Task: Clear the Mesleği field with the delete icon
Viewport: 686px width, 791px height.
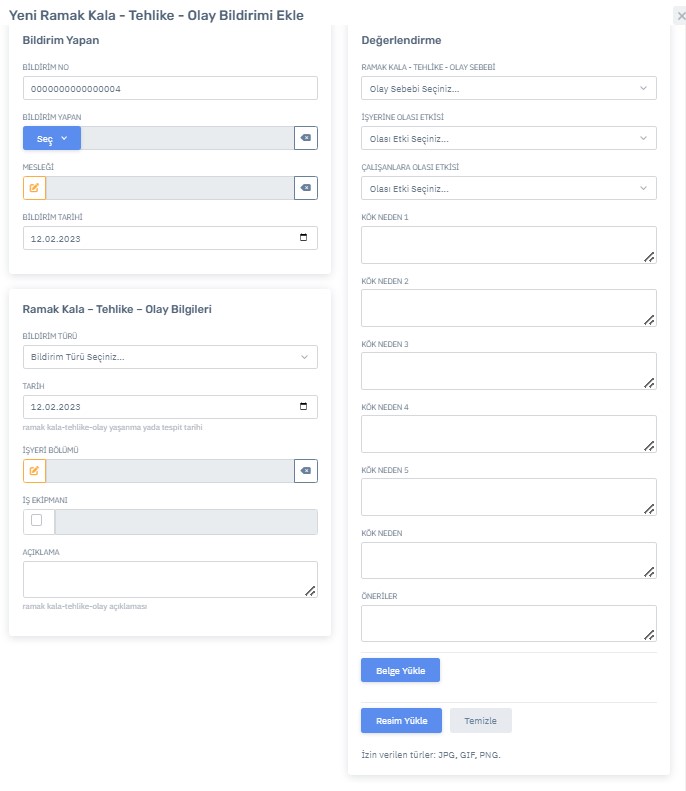Action: (x=306, y=188)
